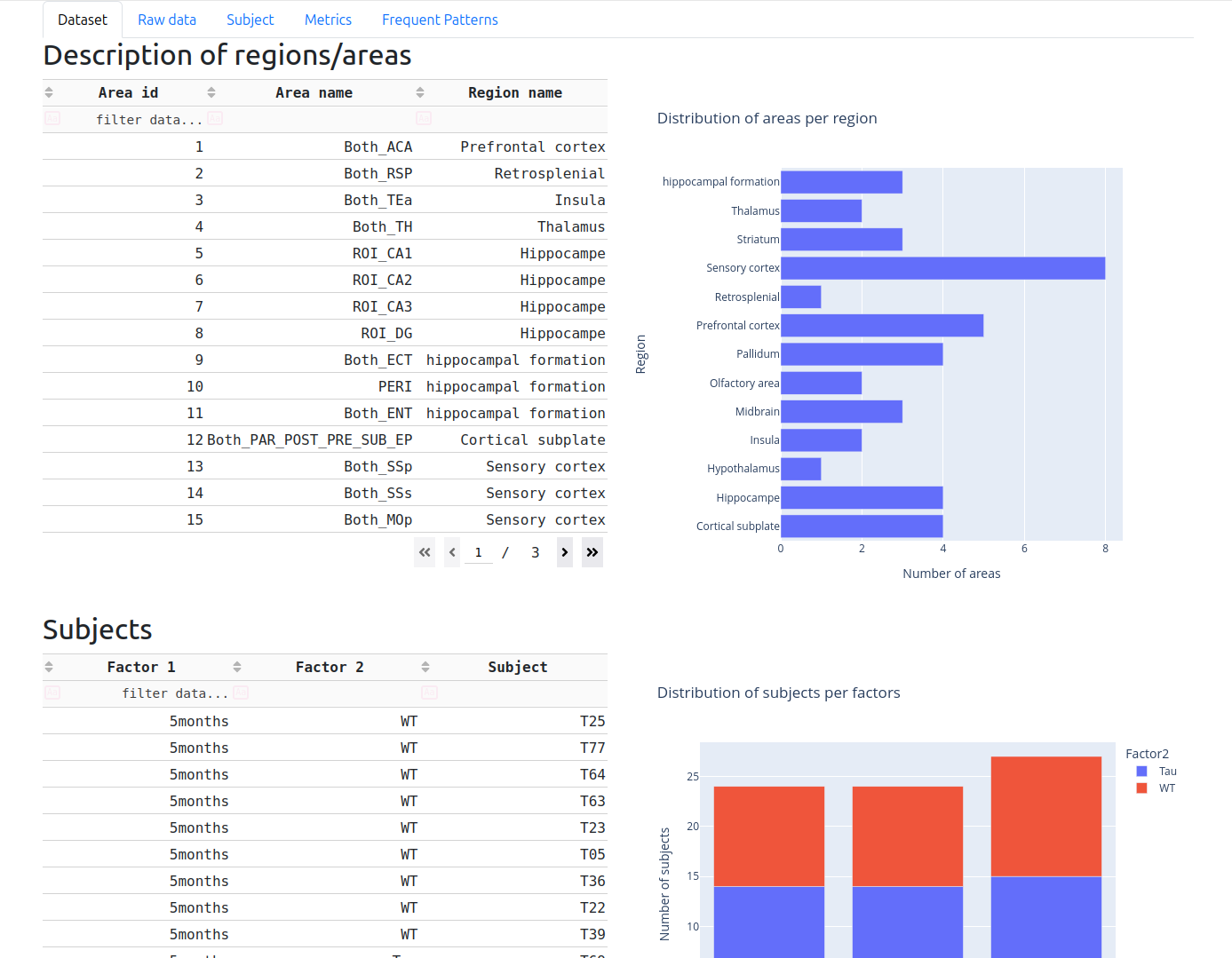The image size is (1232, 958).
Task: Toggle case sensitivity for Area id filter
Action: pyautogui.click(x=52, y=118)
